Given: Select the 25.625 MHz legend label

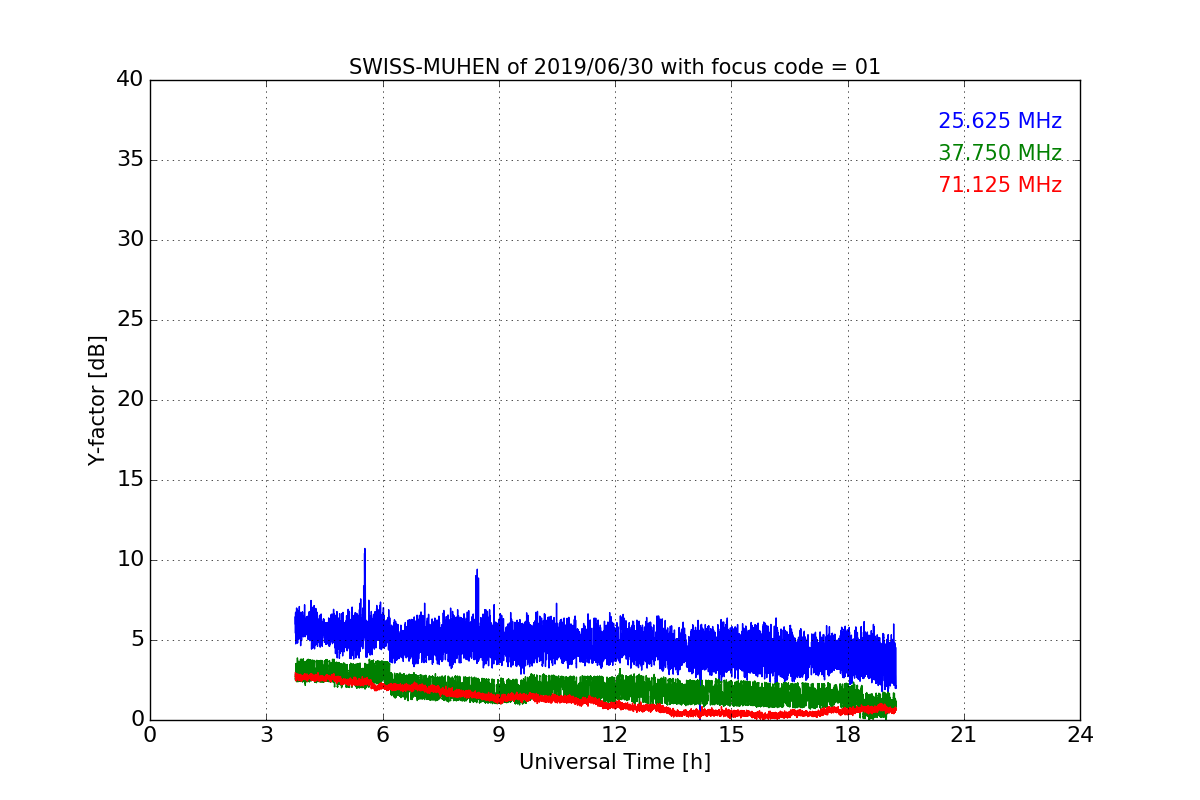Looking at the screenshot, I should (x=1000, y=121).
